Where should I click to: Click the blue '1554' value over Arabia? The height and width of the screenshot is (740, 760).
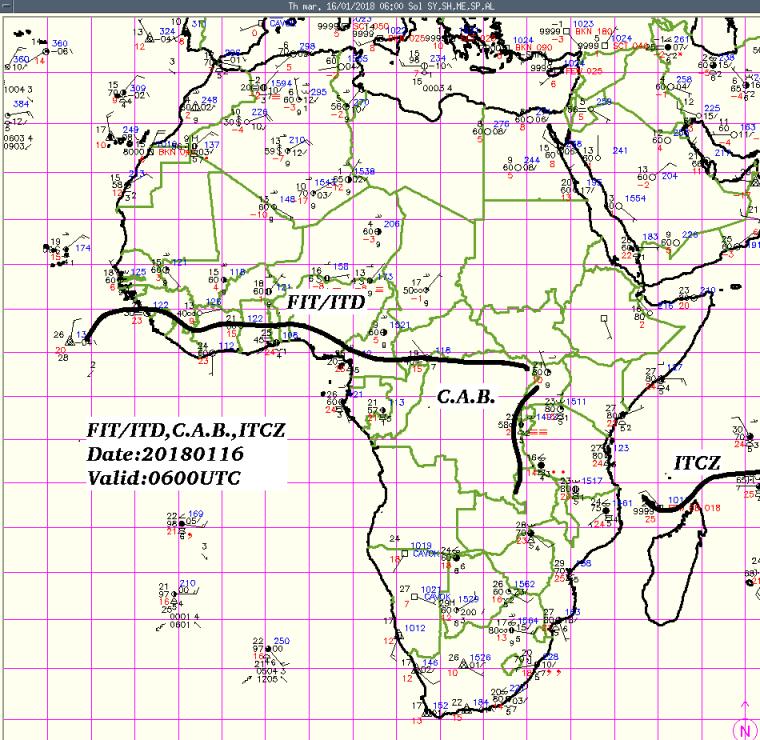[635, 198]
